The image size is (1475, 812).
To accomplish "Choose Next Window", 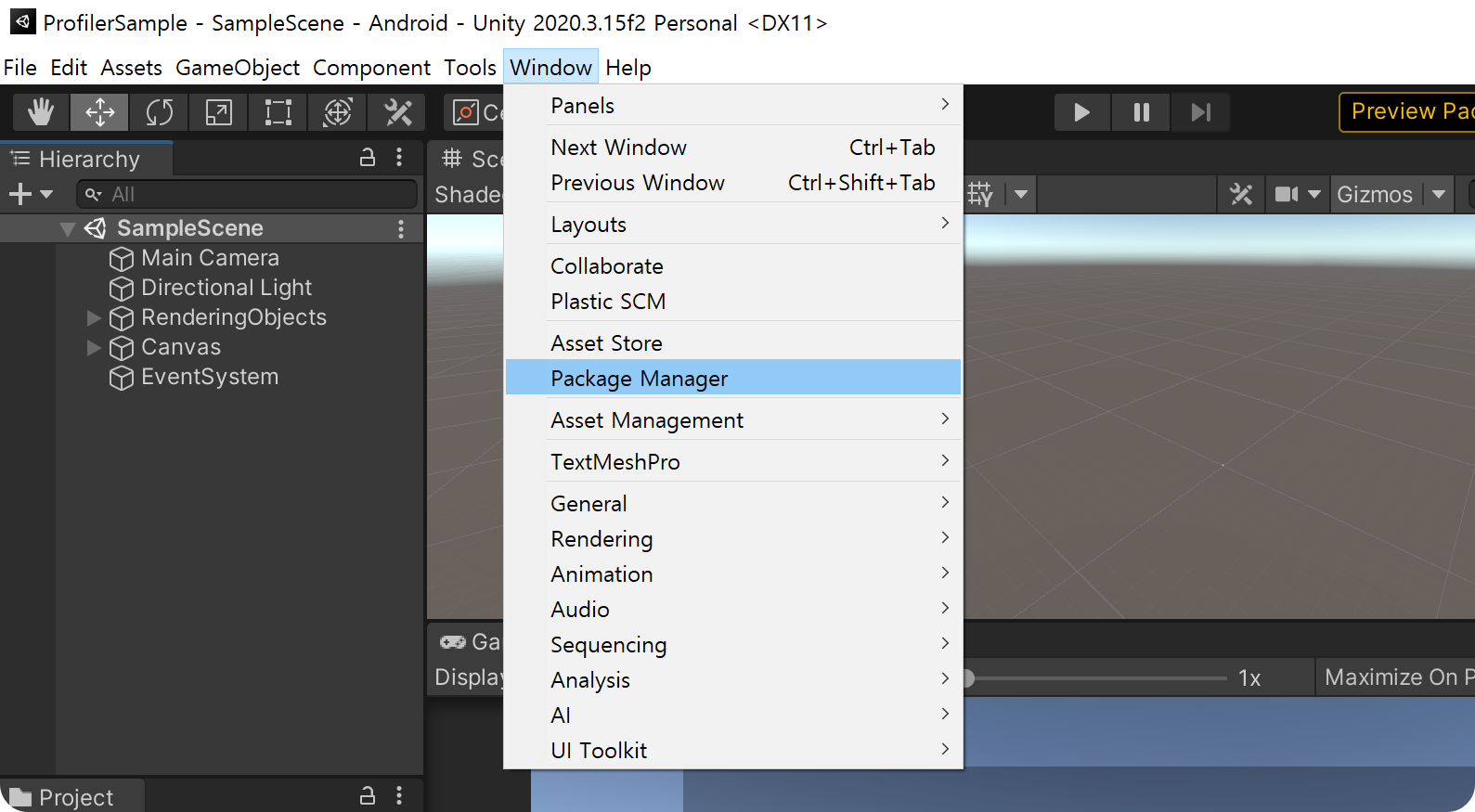I will (x=733, y=148).
